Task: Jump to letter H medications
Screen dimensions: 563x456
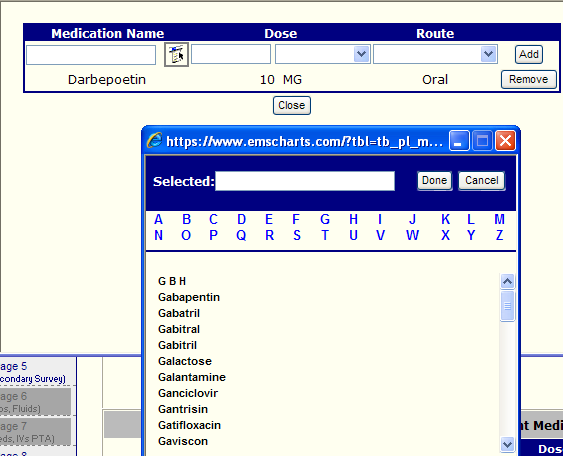Action: click(x=353, y=219)
